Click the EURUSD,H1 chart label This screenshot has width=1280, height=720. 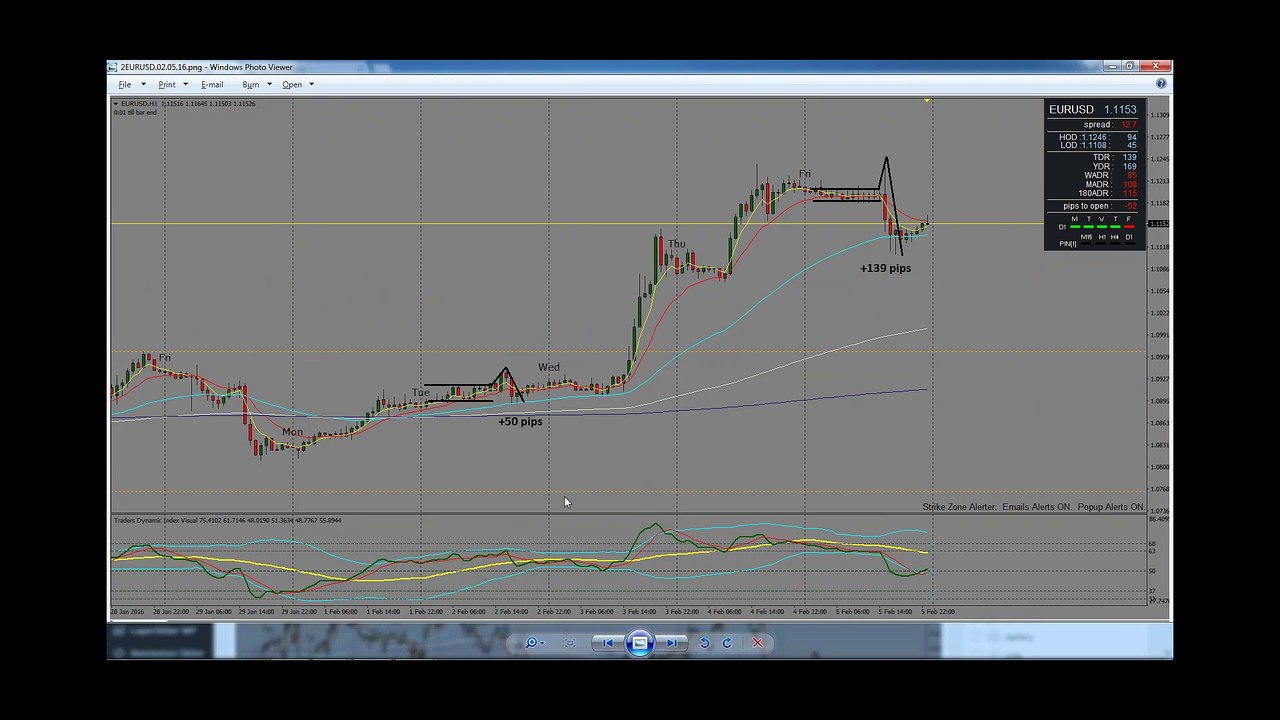(138, 104)
